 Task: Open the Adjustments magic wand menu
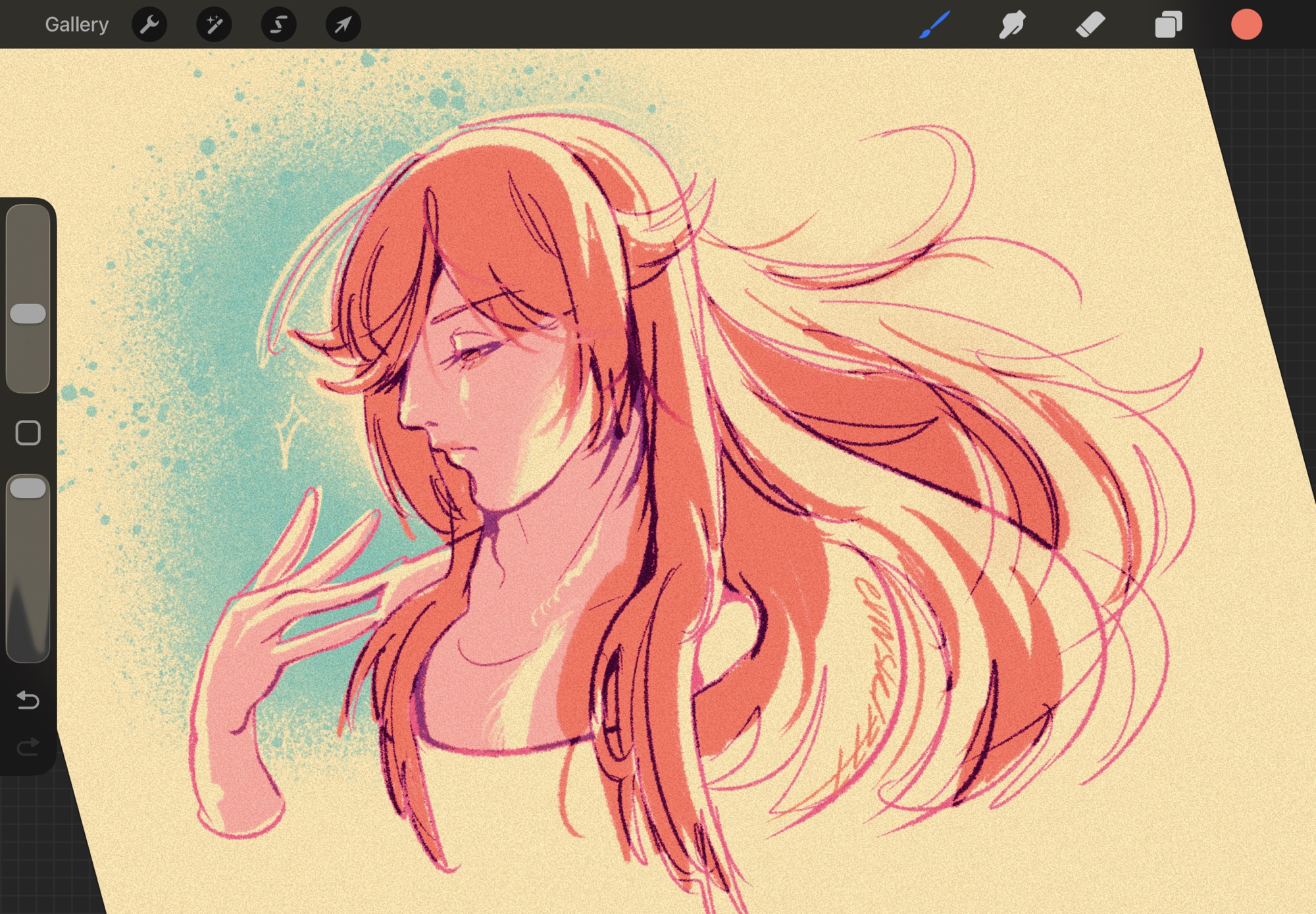(x=214, y=25)
